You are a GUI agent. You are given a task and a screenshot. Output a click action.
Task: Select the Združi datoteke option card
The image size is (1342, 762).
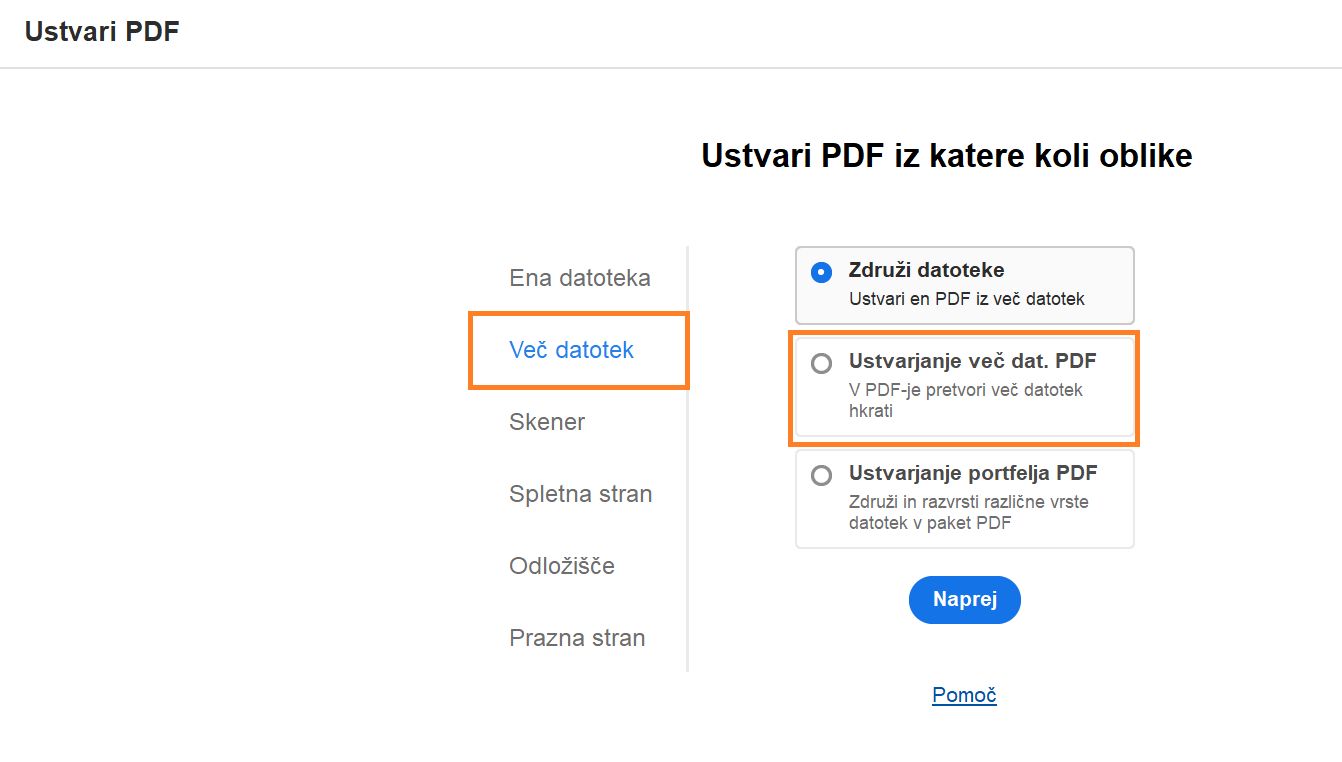click(x=963, y=285)
